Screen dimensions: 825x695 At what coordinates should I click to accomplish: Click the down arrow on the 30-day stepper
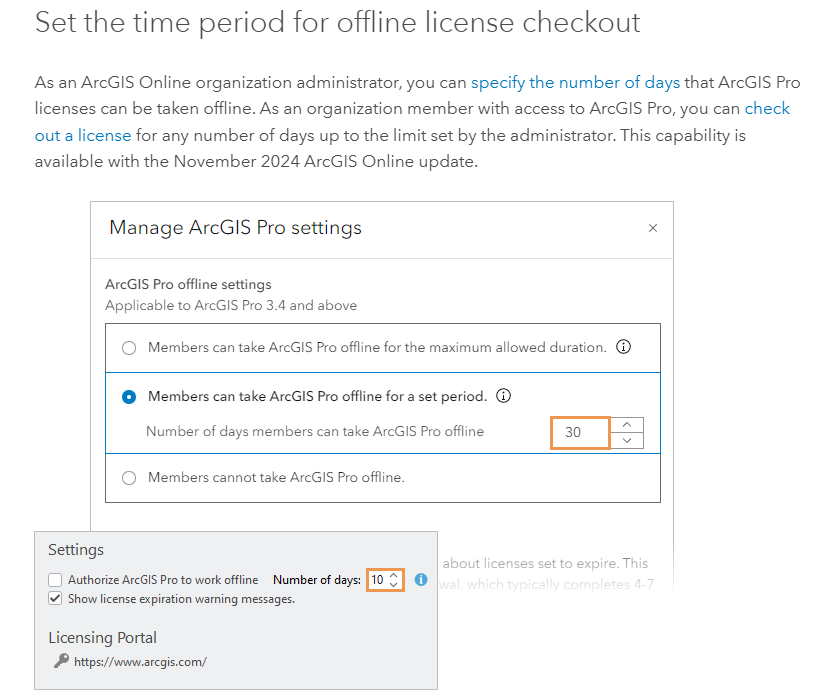coord(626,440)
